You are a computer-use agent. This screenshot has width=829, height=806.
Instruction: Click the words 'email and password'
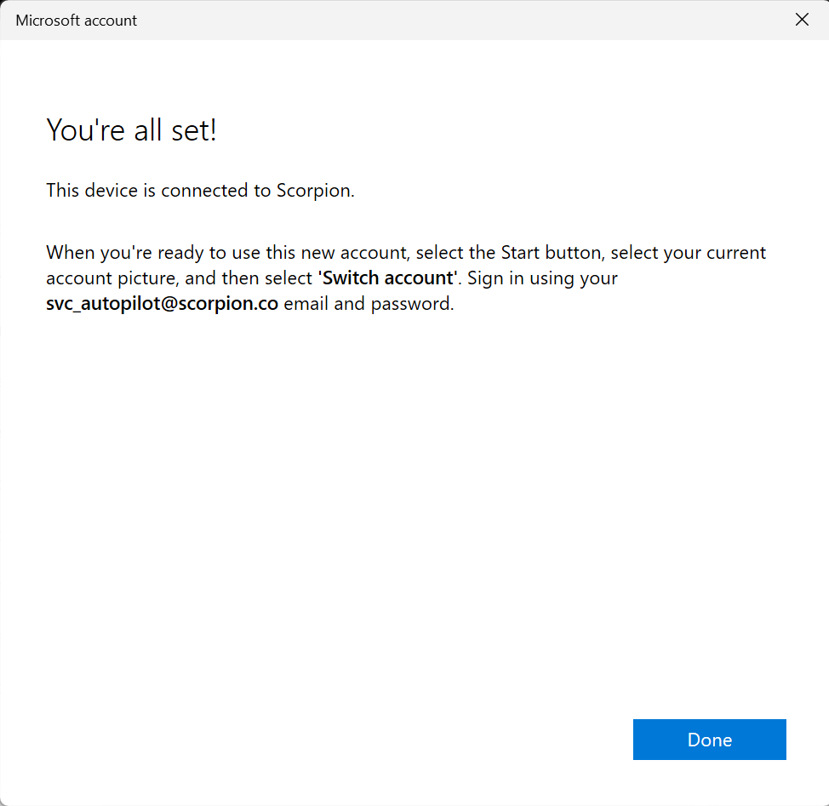(368, 304)
